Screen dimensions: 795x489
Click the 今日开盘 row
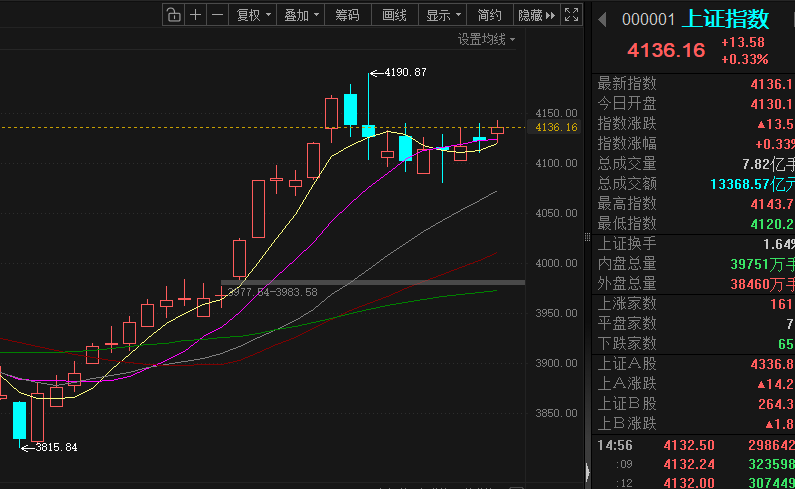pos(695,103)
